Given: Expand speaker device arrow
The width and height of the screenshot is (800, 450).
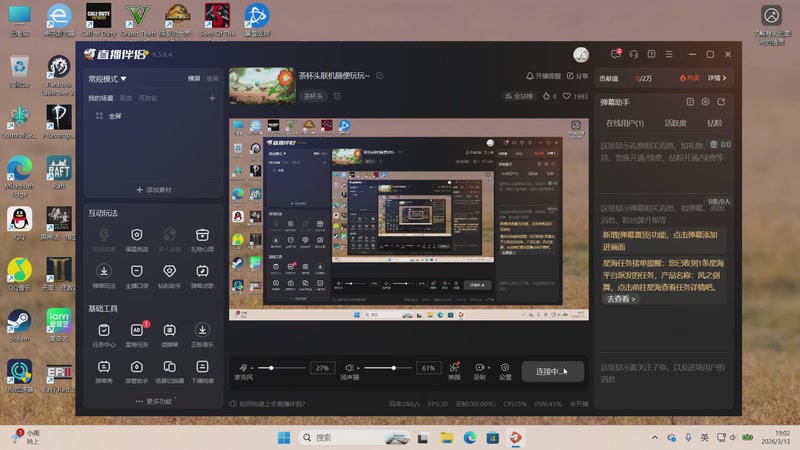Looking at the screenshot, I should (x=358, y=368).
